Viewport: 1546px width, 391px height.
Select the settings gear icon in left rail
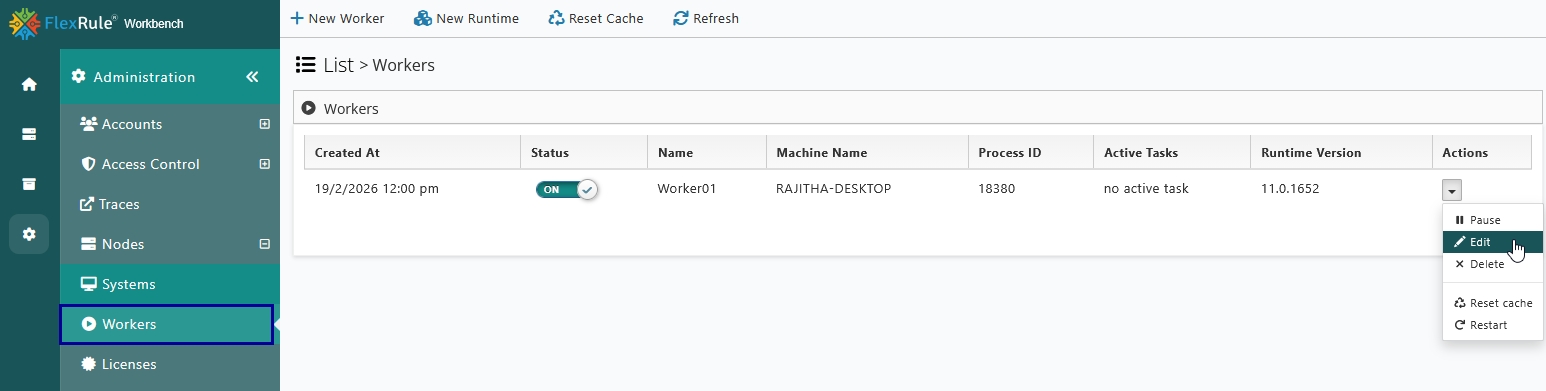click(x=29, y=234)
